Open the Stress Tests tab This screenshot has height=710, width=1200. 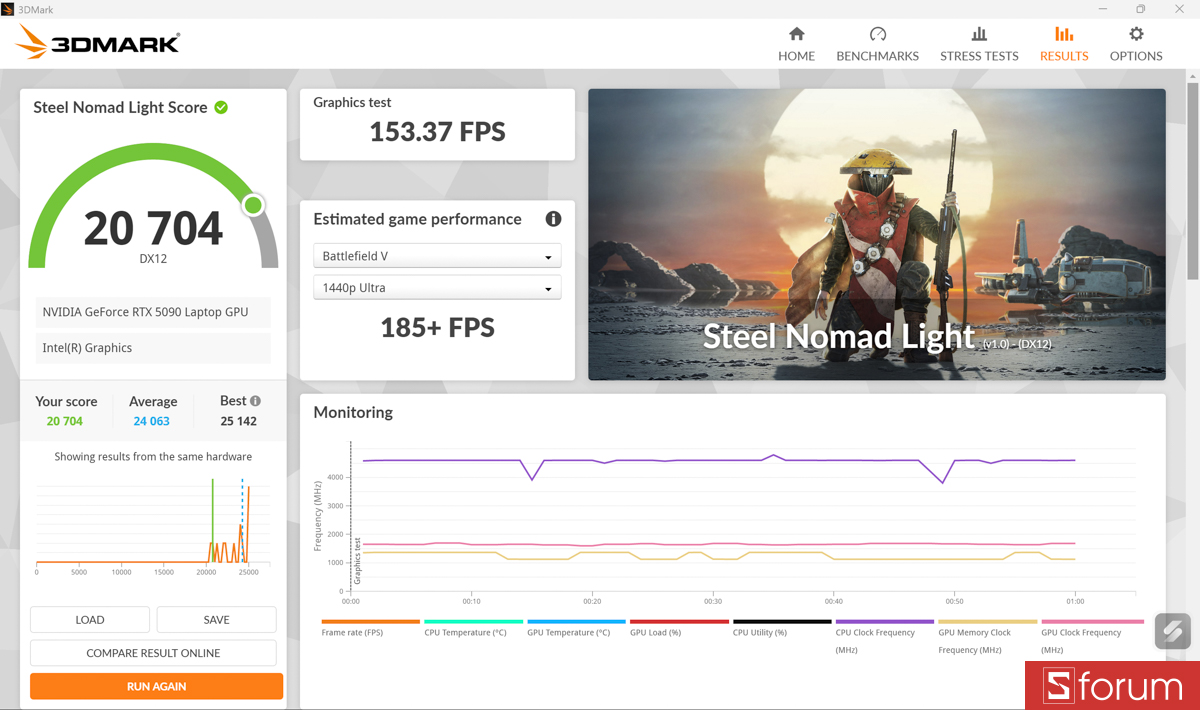click(979, 44)
